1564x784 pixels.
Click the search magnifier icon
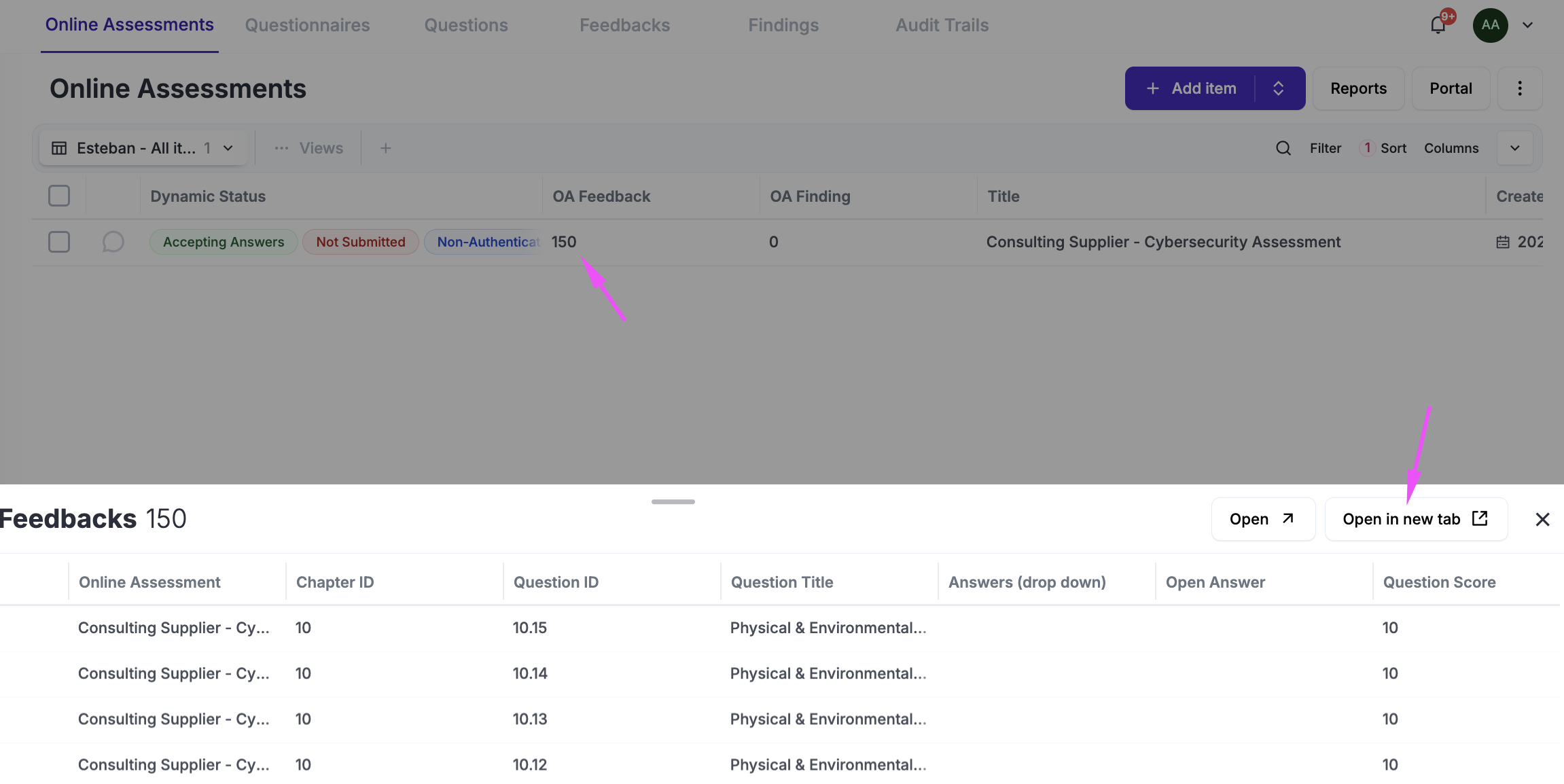tap(1283, 148)
